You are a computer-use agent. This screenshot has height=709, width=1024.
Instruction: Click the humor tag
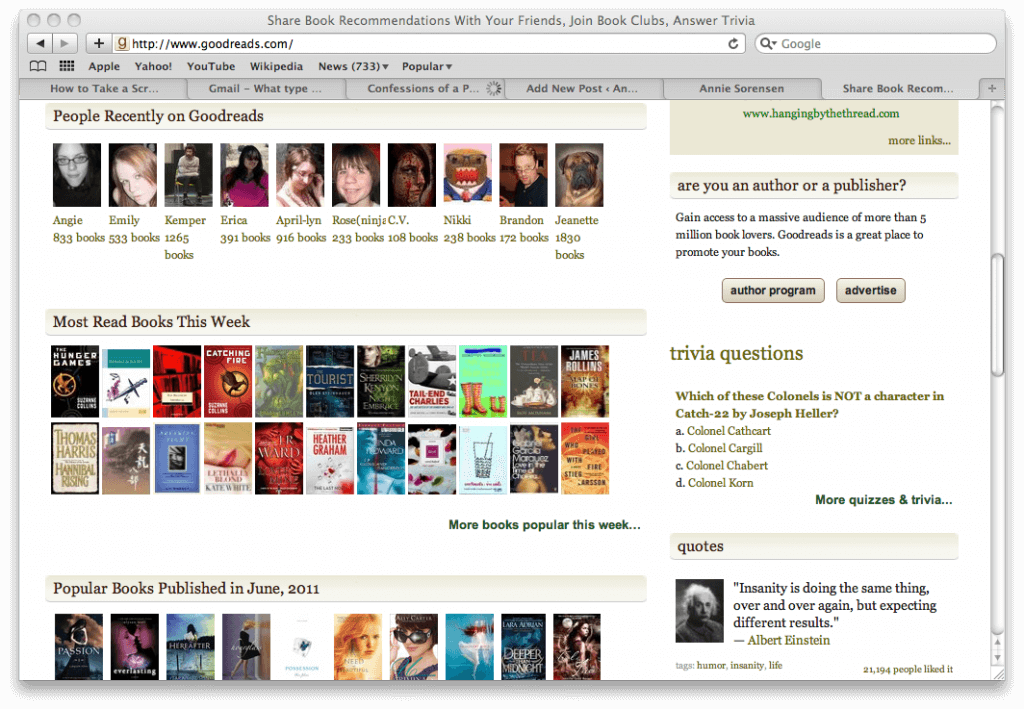click(x=711, y=665)
